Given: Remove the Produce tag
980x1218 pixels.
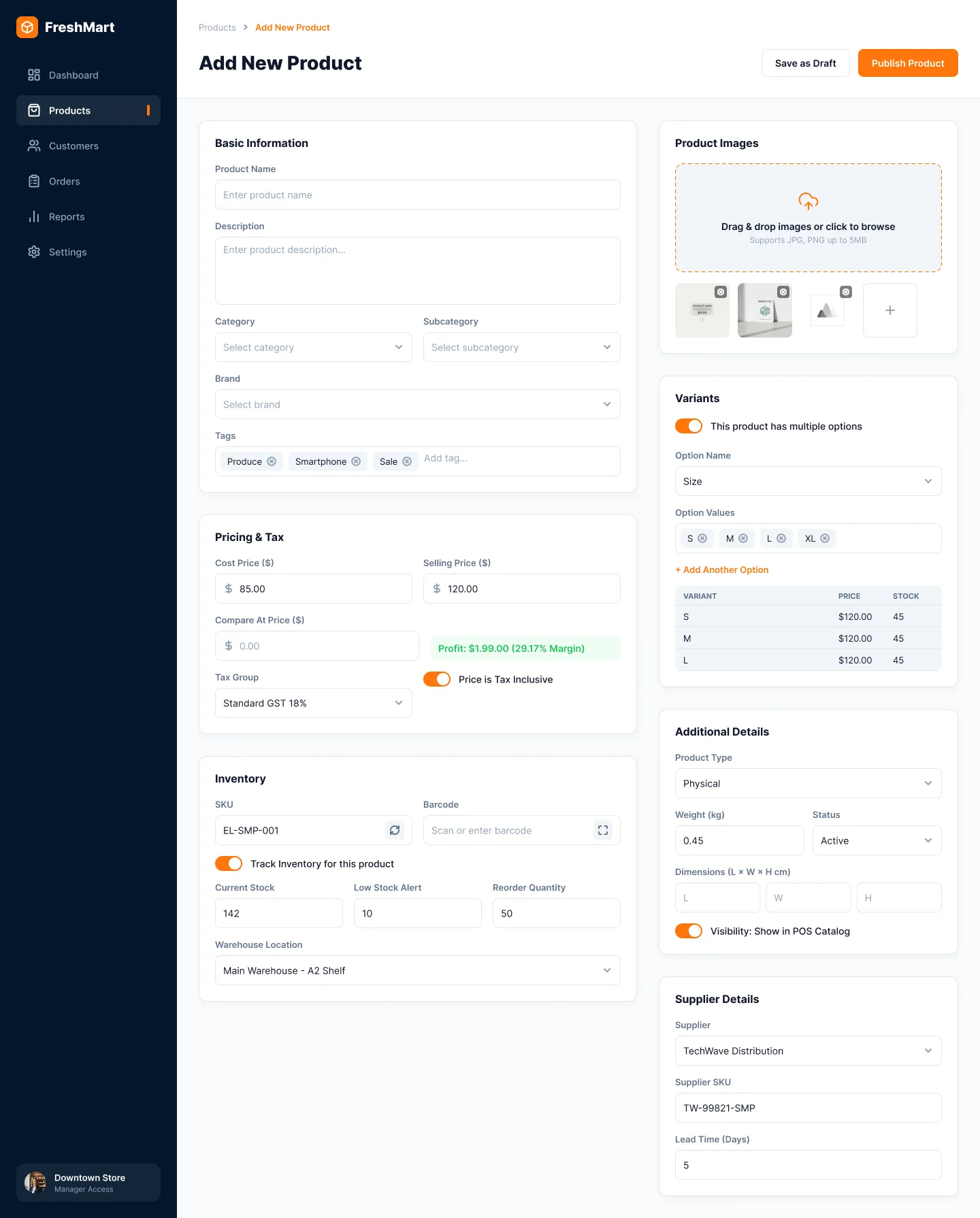Looking at the screenshot, I should (272, 461).
